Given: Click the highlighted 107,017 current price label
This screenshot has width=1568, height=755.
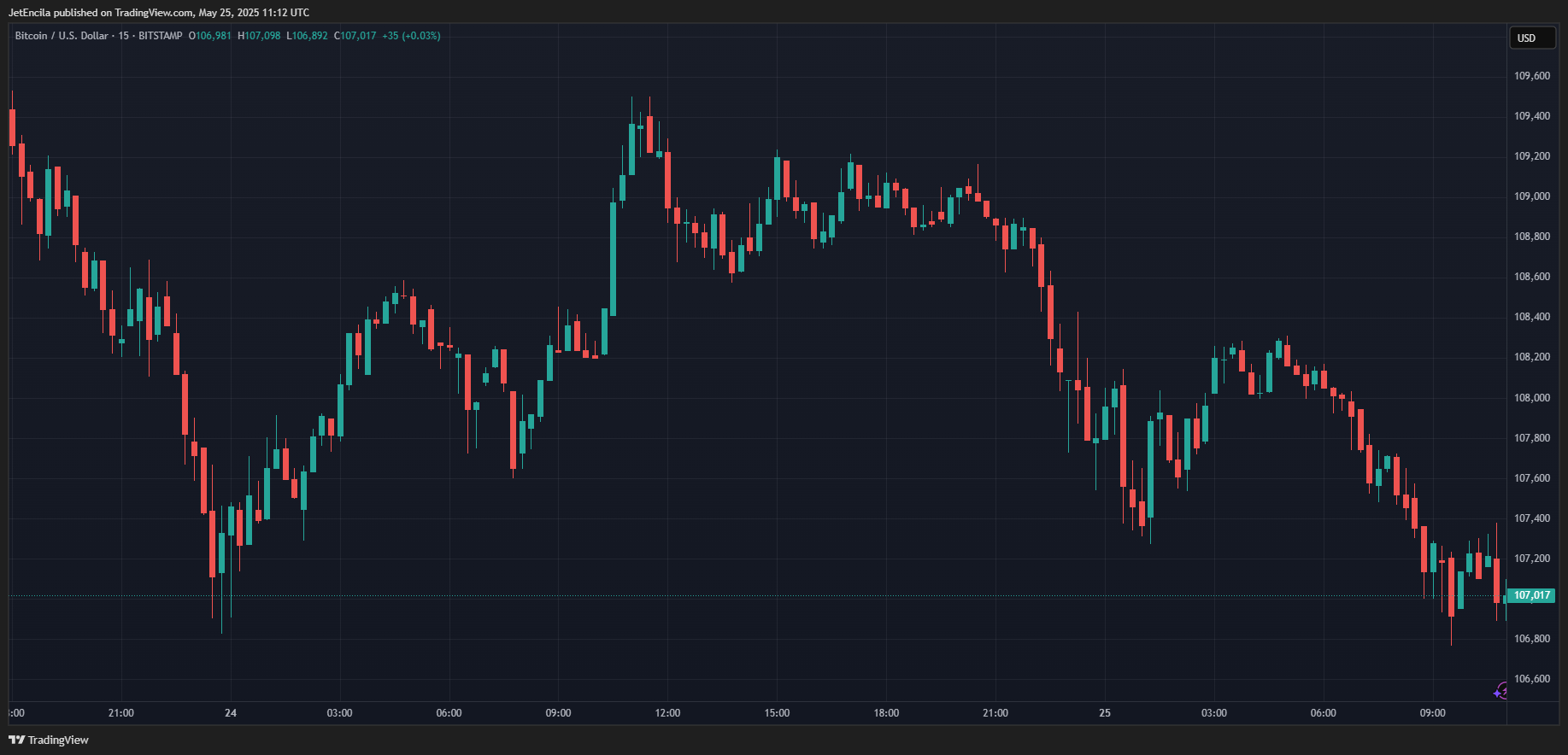Looking at the screenshot, I should point(1531,595).
